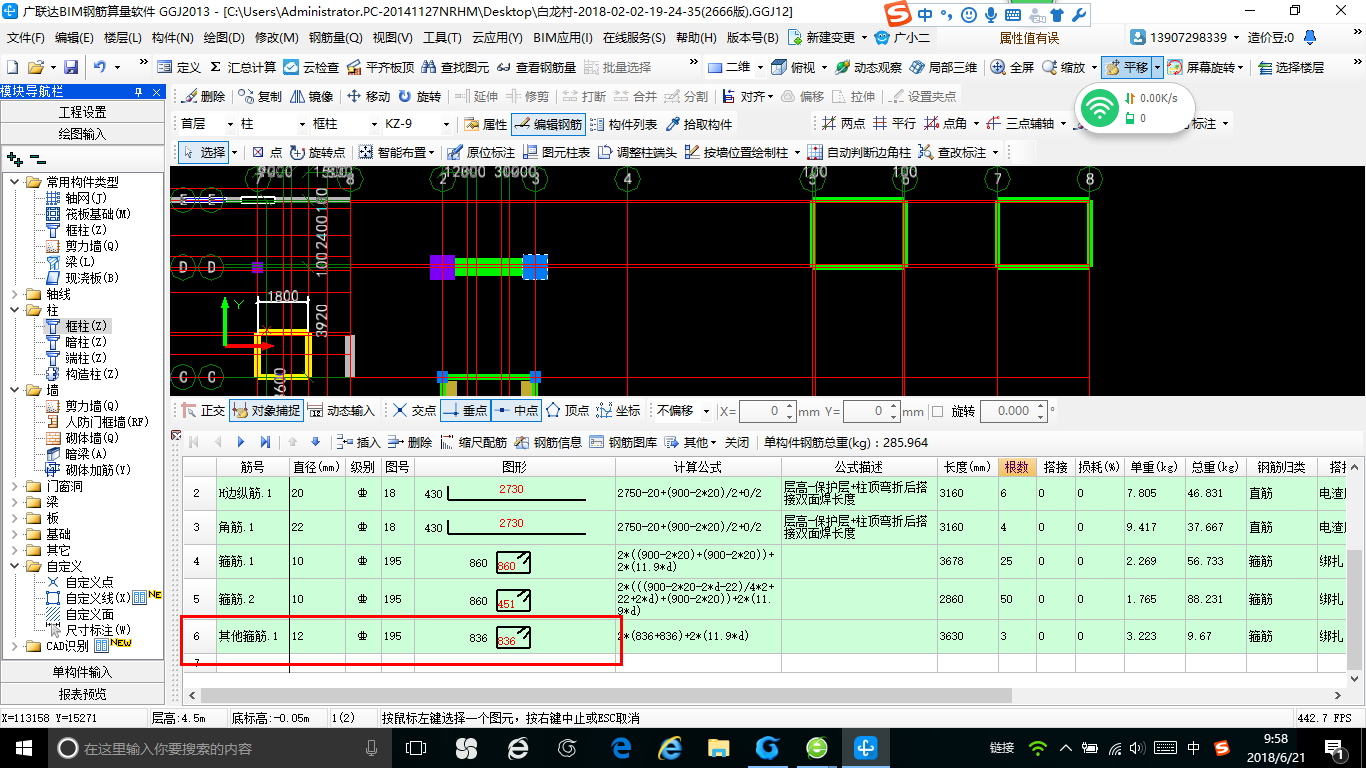Click 缩尺配筋 in the rebar toolbar
The height and width of the screenshot is (768, 1366).
click(473, 442)
